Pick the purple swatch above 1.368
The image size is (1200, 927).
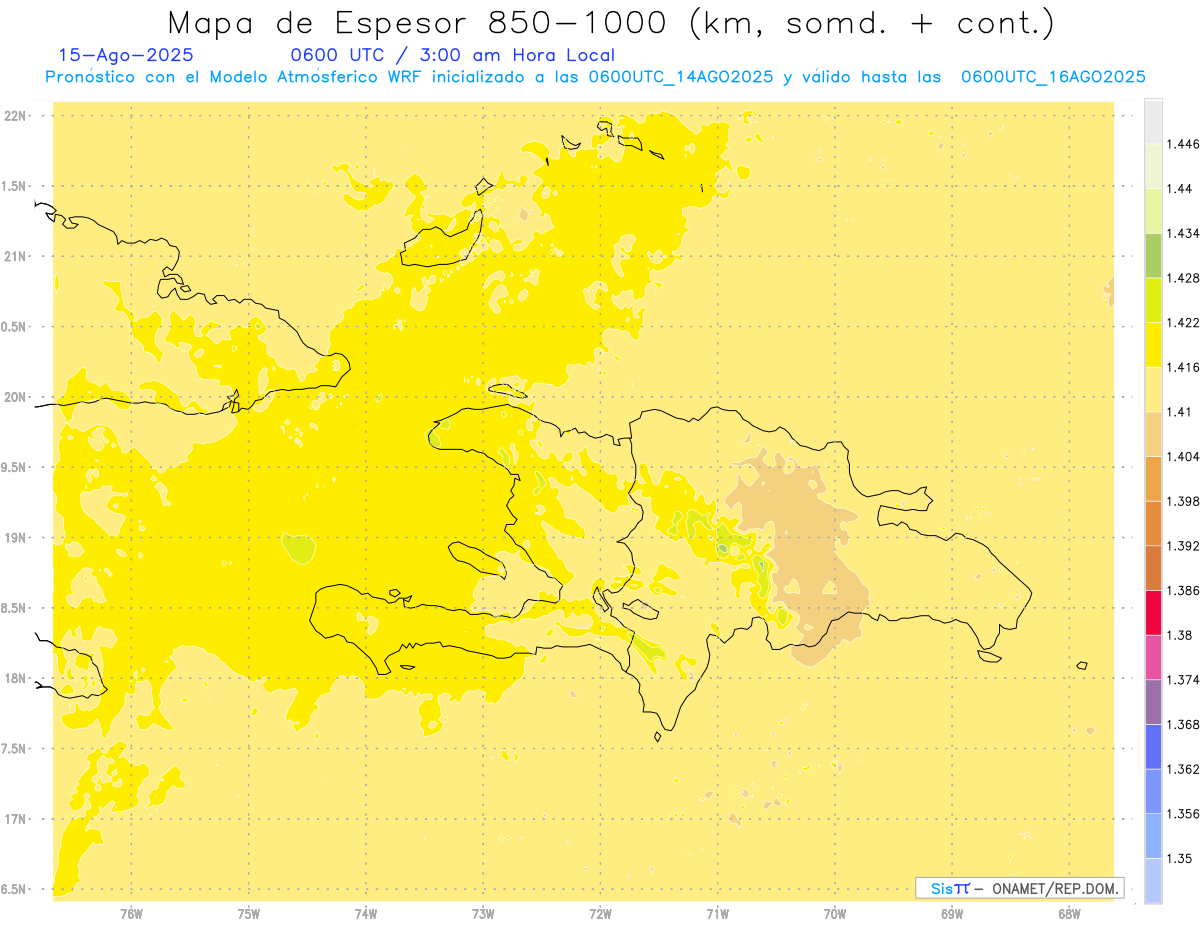[1153, 702]
